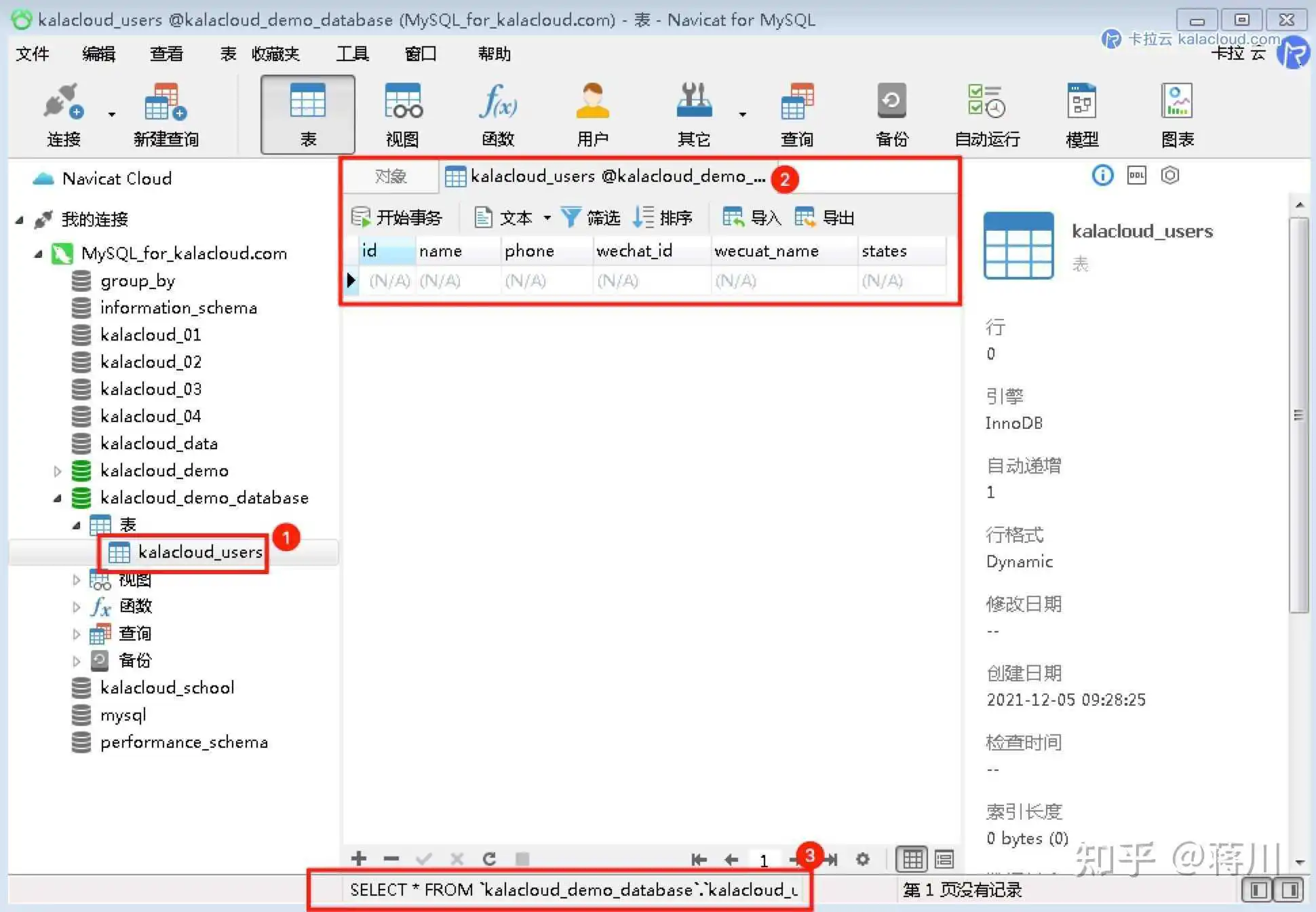
Task: Show the DDL panel in info pane
Action: tap(1136, 176)
